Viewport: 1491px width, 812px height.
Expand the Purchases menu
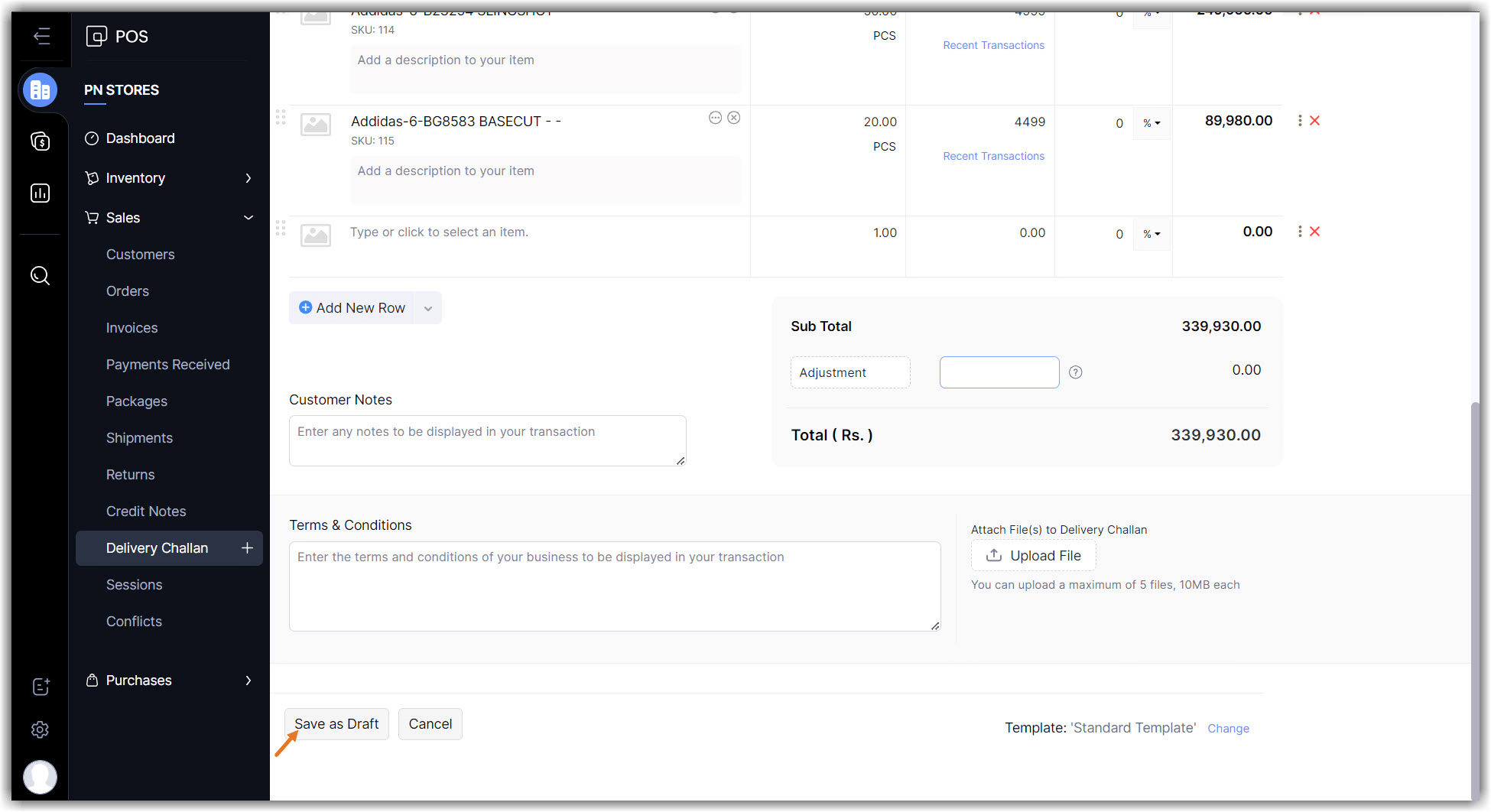[x=168, y=680]
